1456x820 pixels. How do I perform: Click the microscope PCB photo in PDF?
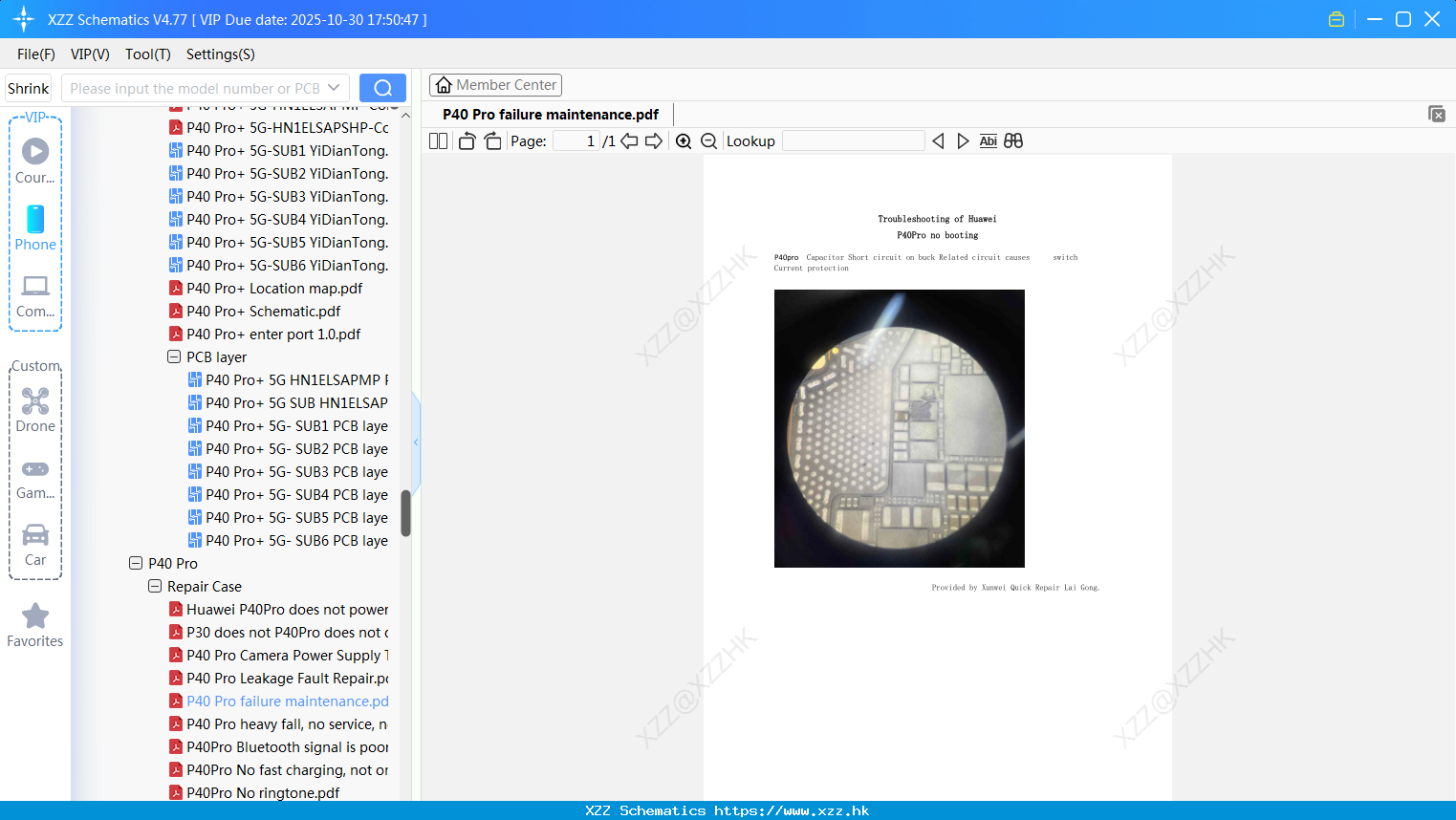coord(899,428)
